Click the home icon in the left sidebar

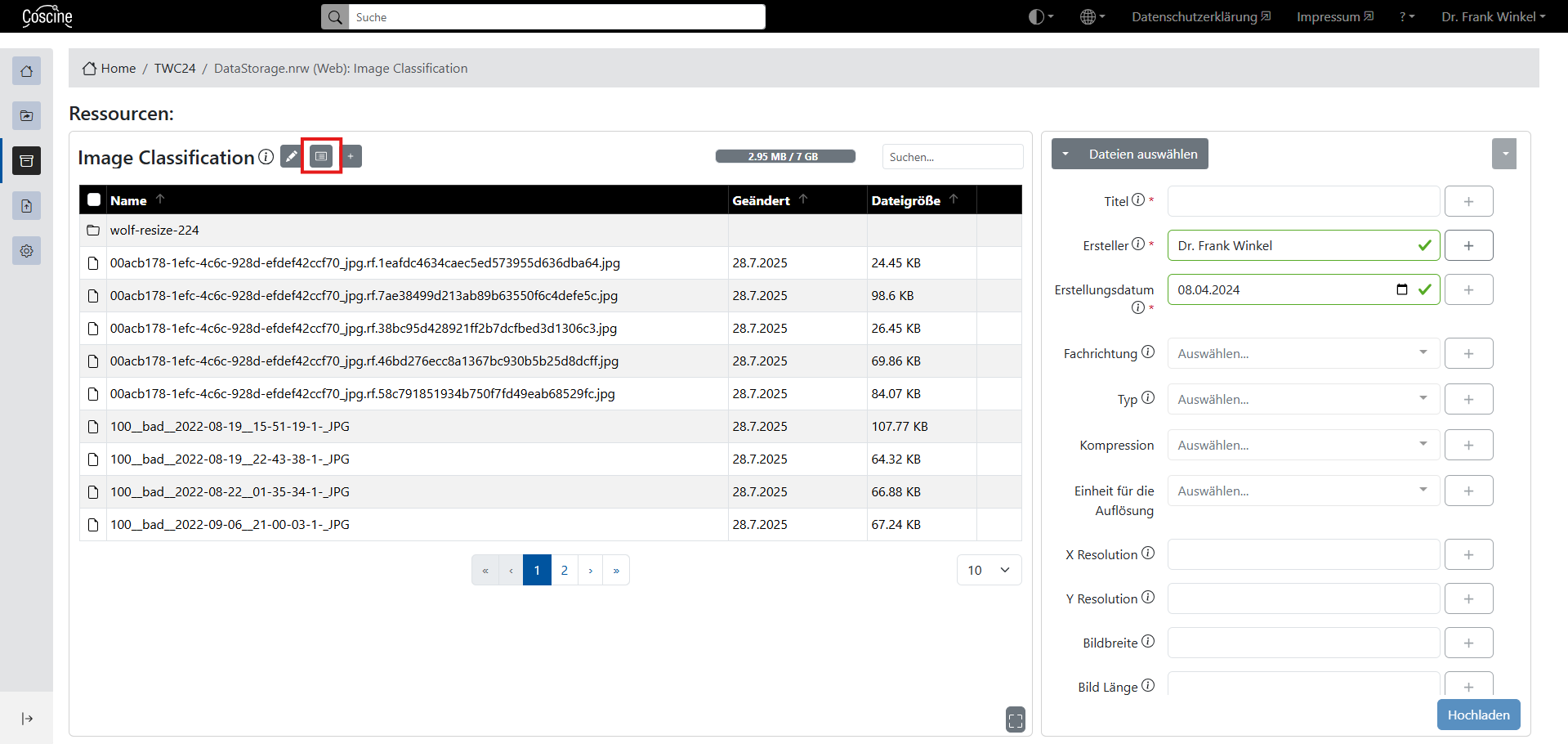point(26,71)
